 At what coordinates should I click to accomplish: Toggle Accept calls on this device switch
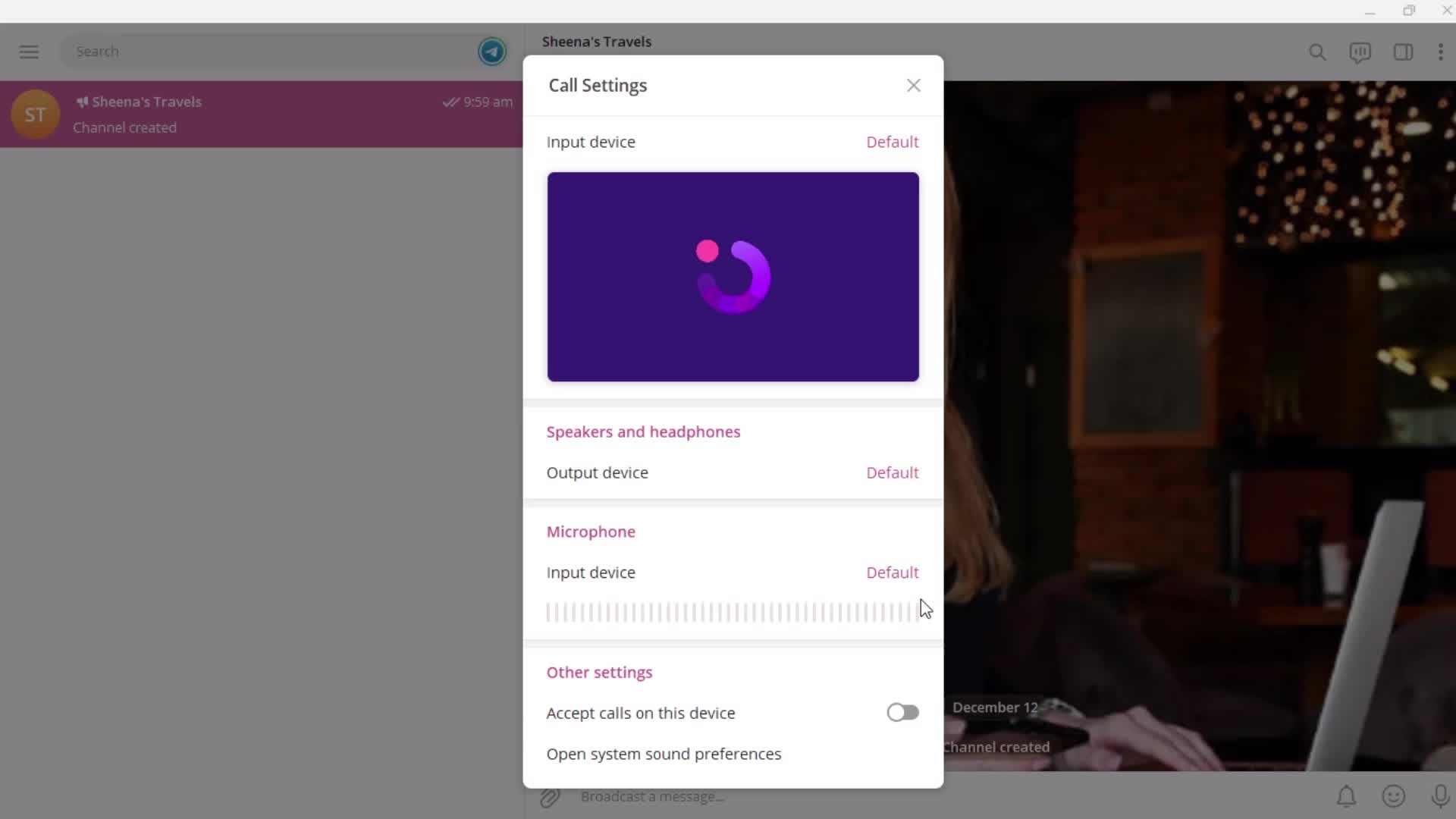tap(902, 712)
